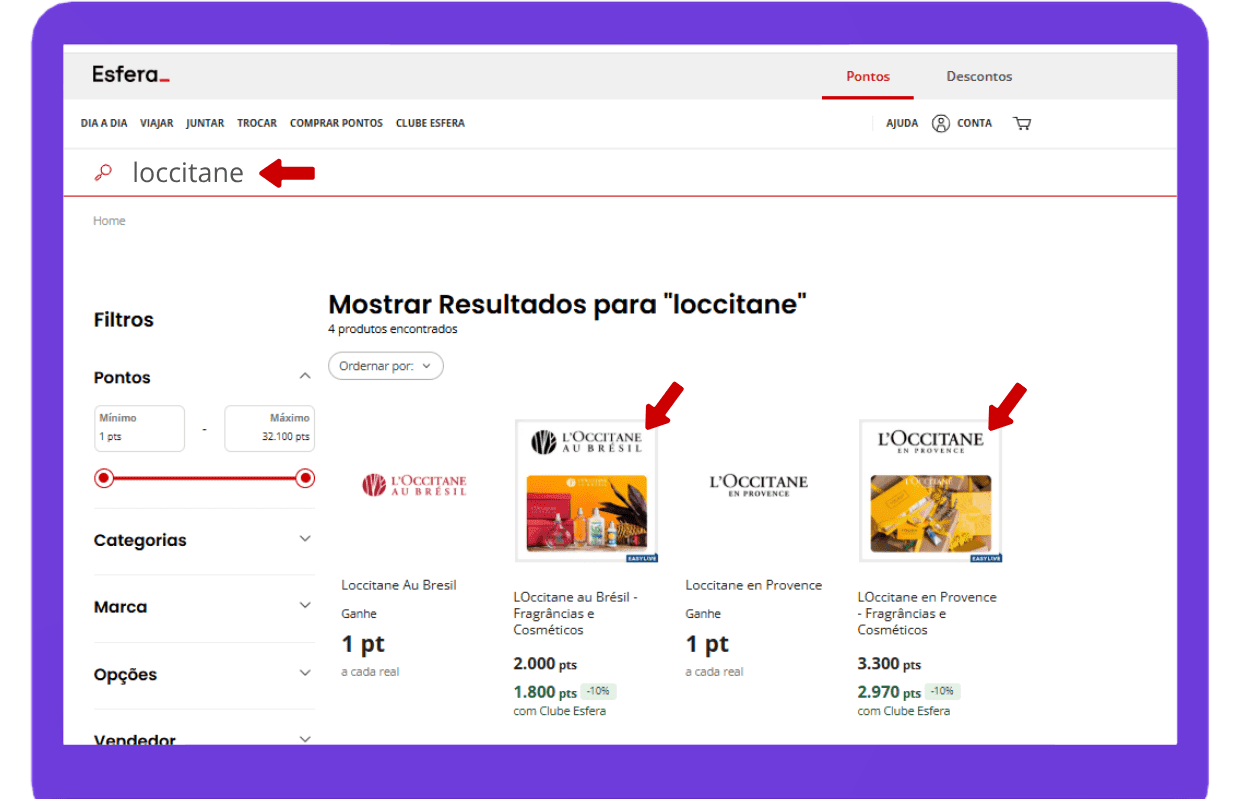Viewport: 1239px width, 800px height.
Task: Click the minimum points slider handle
Action: coord(104,479)
